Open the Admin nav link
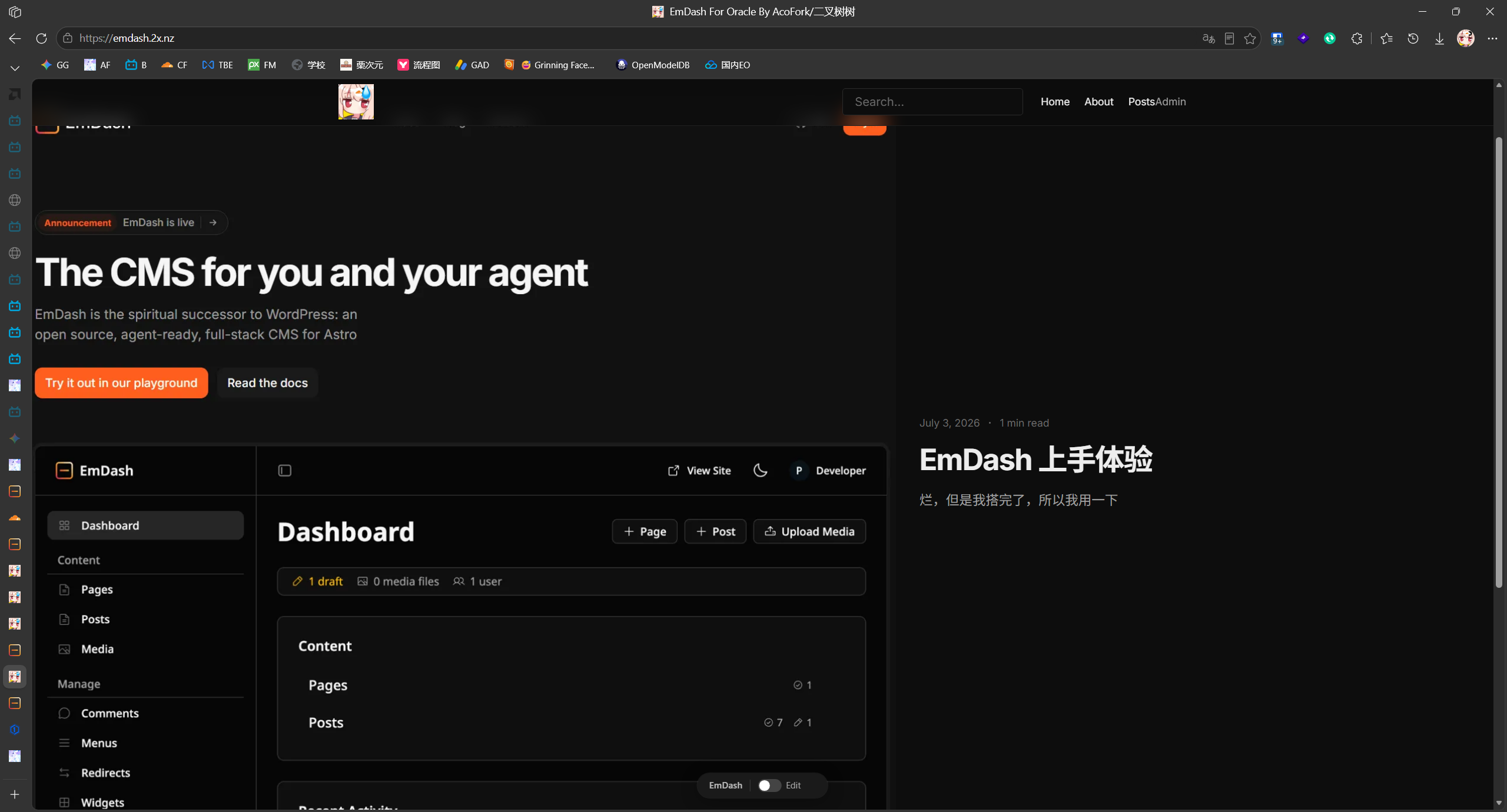 (1170, 102)
